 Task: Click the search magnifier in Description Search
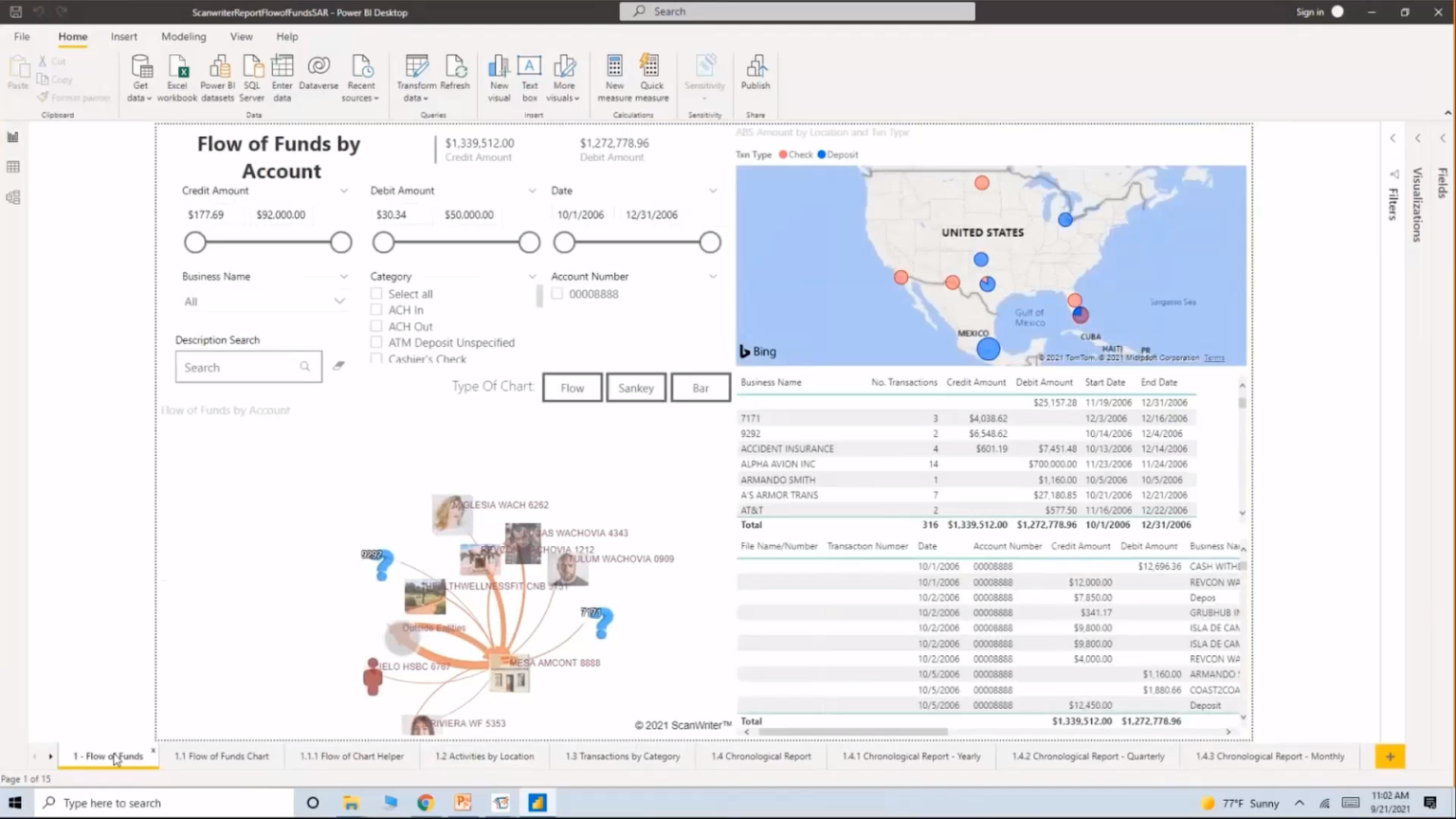click(305, 367)
